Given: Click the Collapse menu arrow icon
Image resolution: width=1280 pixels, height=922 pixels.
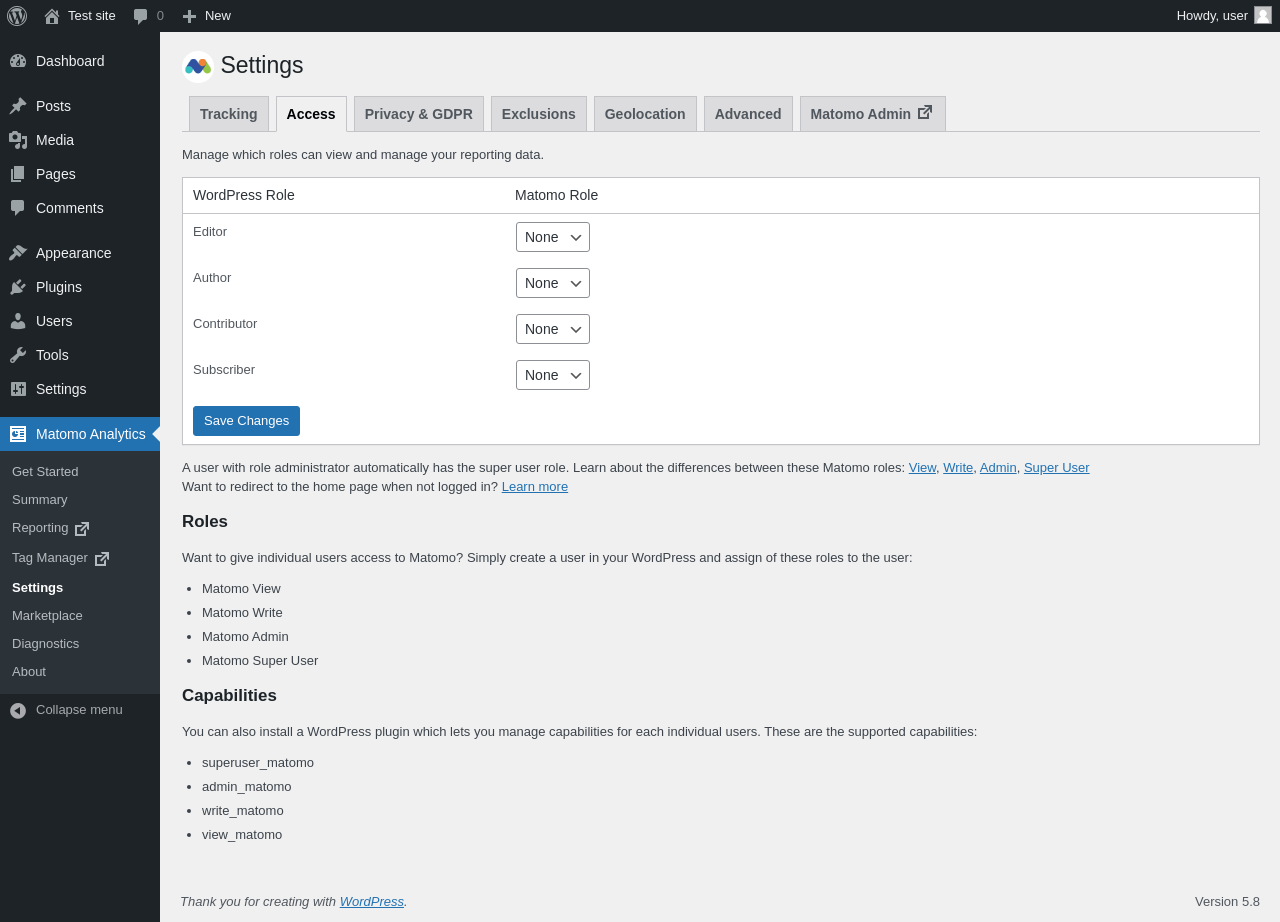Looking at the screenshot, I should click(18, 710).
